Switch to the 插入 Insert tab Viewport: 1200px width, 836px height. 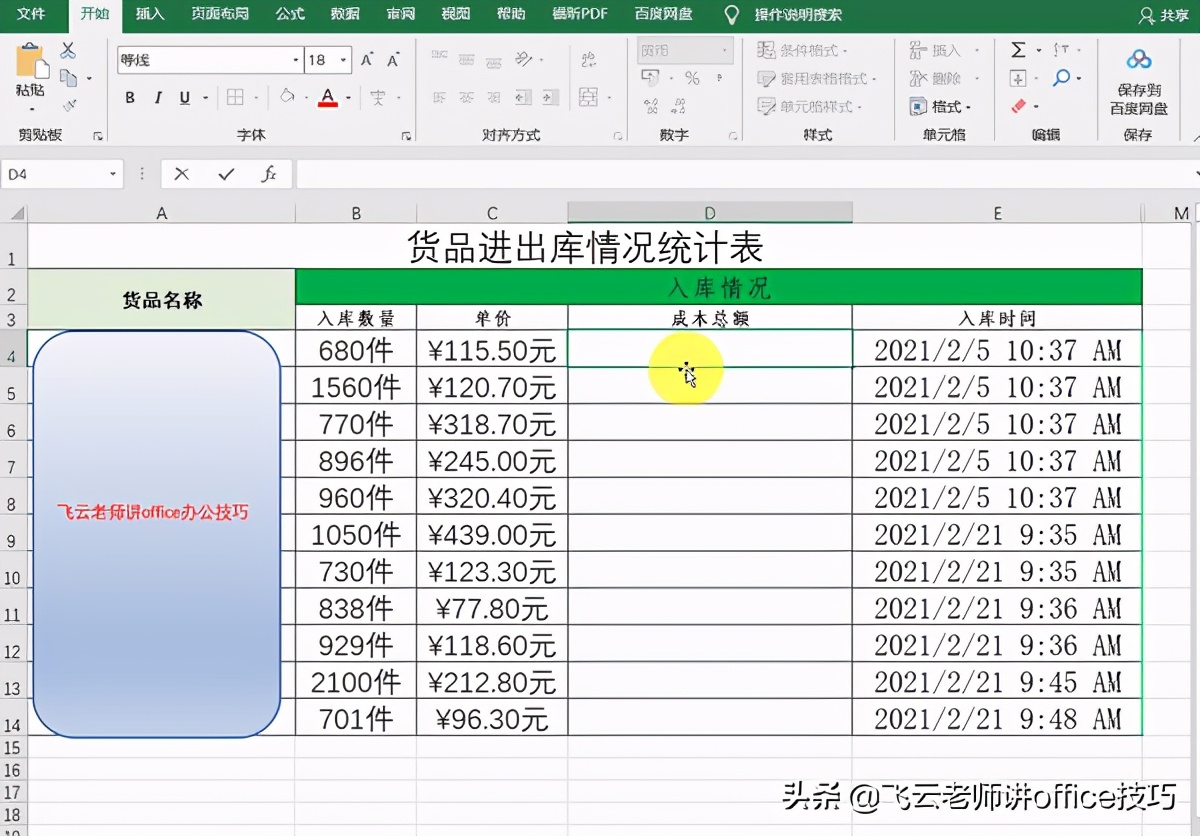(150, 15)
